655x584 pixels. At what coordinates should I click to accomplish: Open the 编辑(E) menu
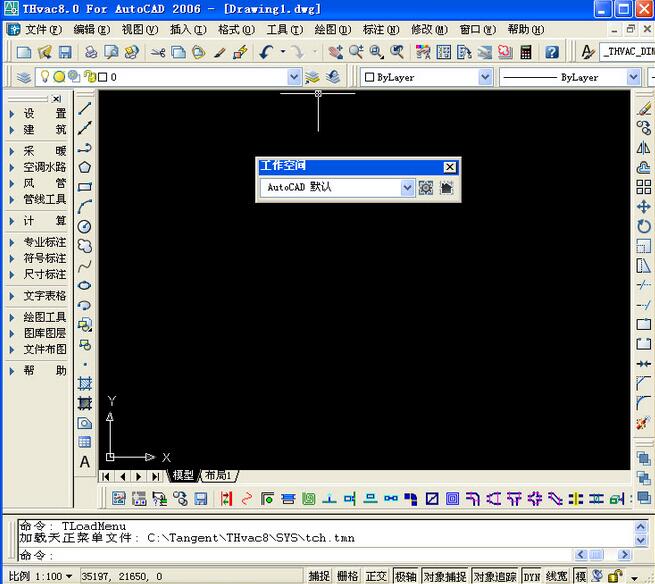point(91,30)
